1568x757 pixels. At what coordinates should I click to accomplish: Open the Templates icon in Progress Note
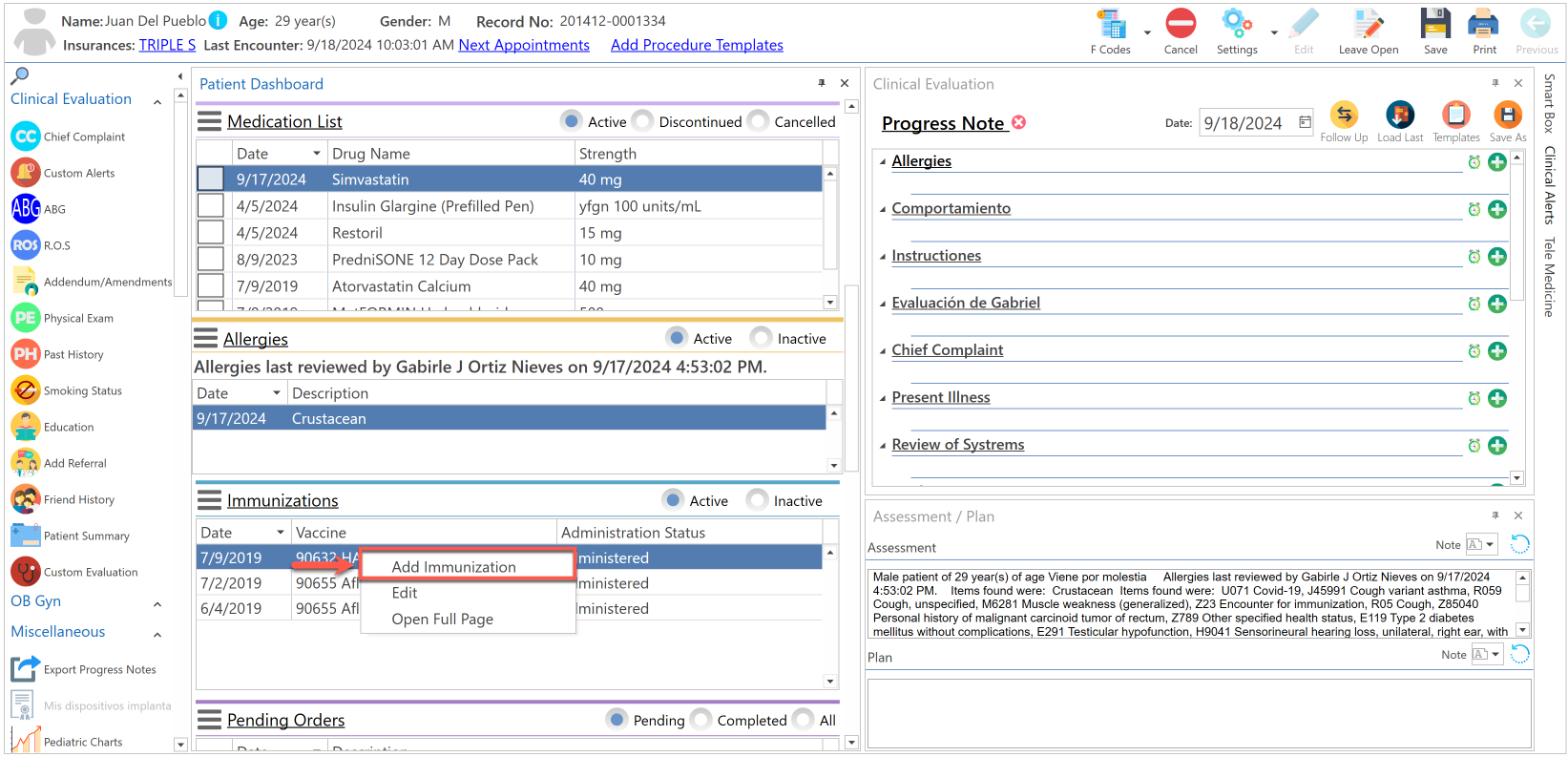1455,115
